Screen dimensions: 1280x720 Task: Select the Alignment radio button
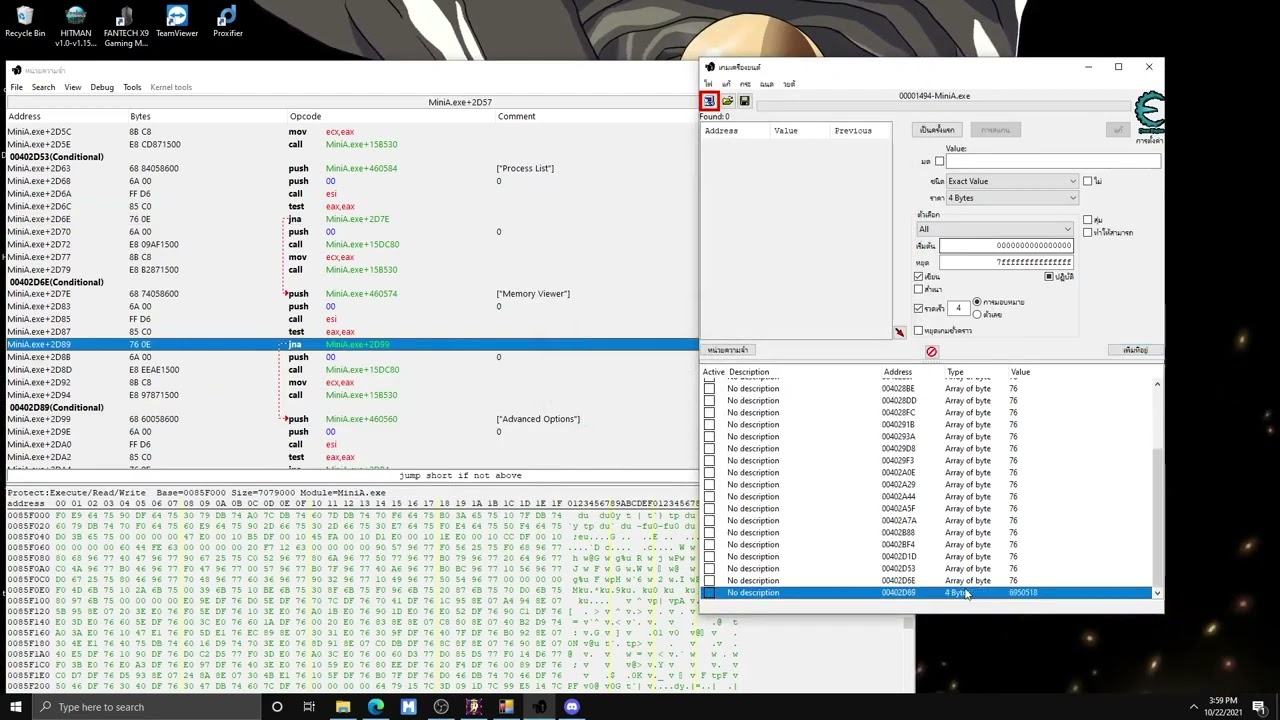click(977, 302)
